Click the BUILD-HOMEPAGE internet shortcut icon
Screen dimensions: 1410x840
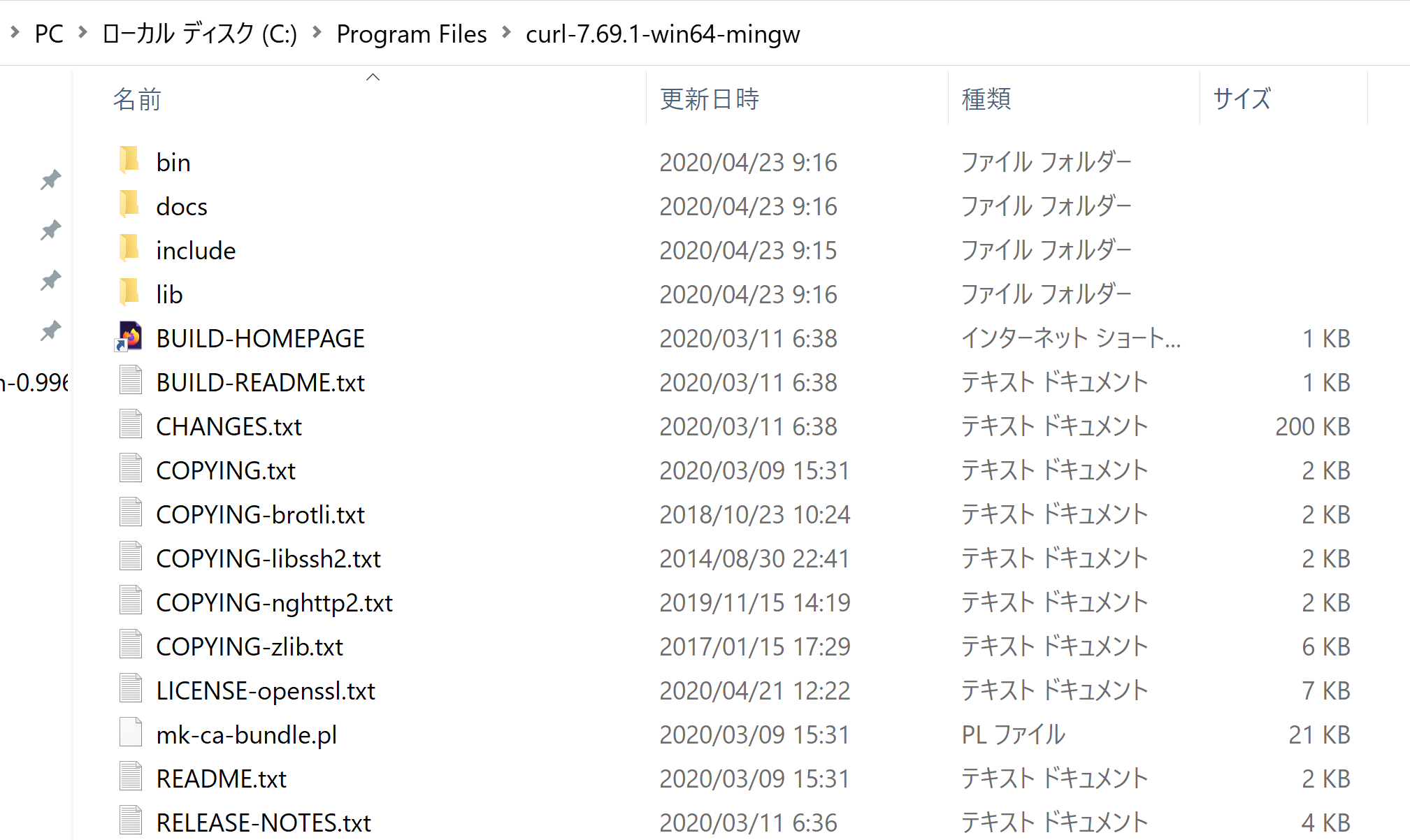(129, 337)
